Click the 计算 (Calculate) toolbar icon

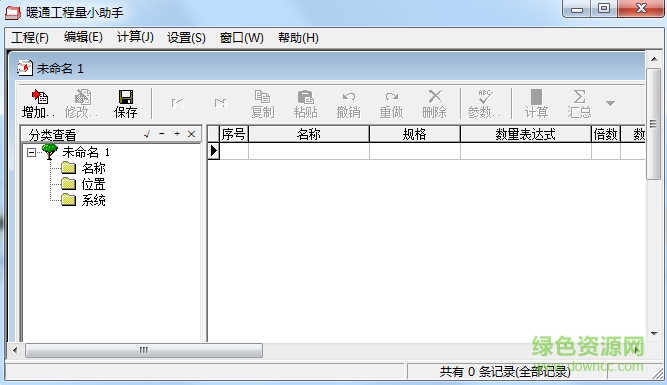pyautogui.click(x=536, y=103)
